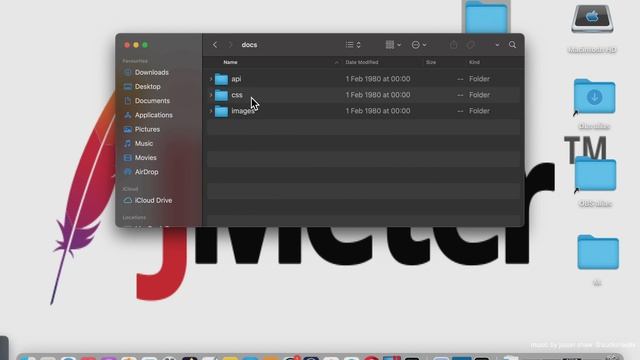Image resolution: width=640 pixels, height=360 pixels.
Task: Minimize the docs Finder window
Action: pyautogui.click(x=136, y=45)
